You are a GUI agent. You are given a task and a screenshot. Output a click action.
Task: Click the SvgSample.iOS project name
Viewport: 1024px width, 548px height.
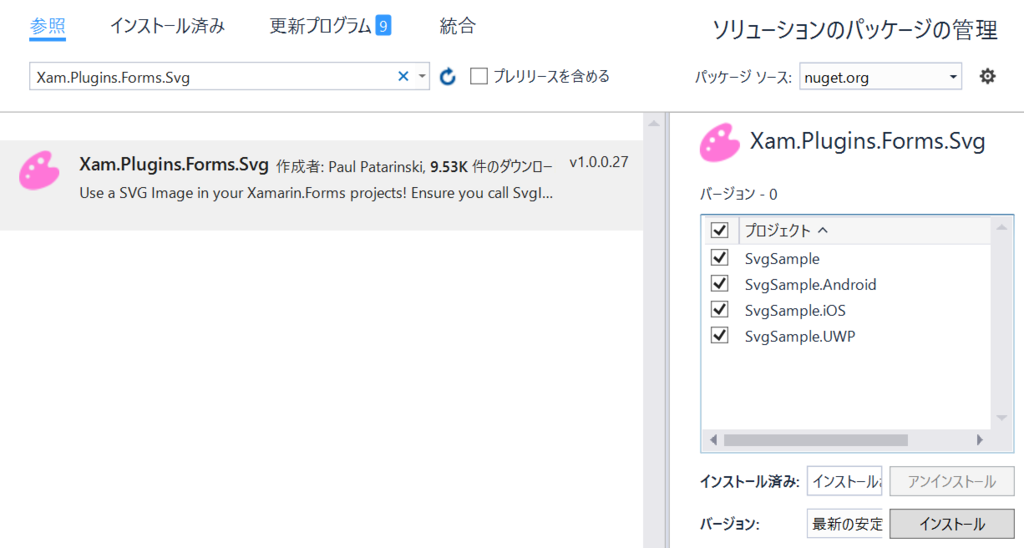click(795, 310)
